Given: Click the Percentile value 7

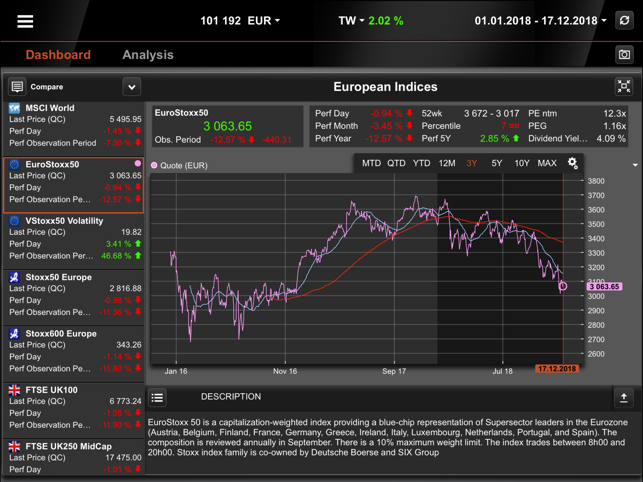Looking at the screenshot, I should click(504, 126).
